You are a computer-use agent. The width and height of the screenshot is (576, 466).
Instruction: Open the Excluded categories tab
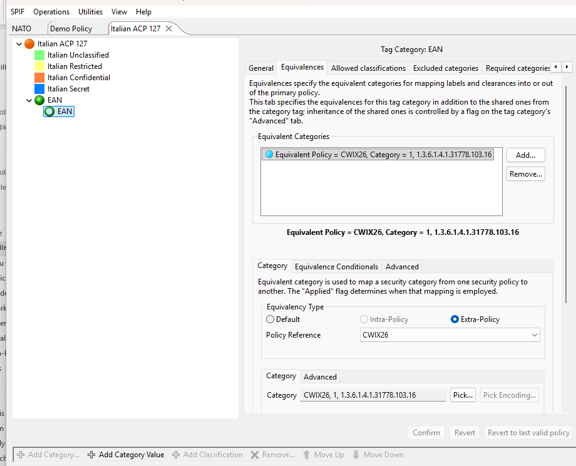pyautogui.click(x=445, y=68)
